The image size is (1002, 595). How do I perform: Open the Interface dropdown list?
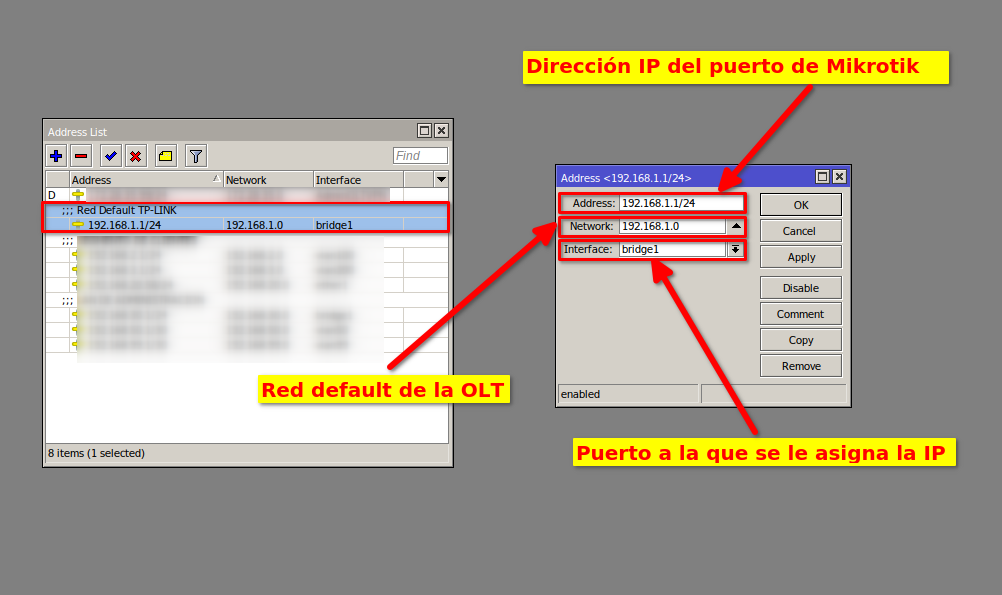[736, 249]
